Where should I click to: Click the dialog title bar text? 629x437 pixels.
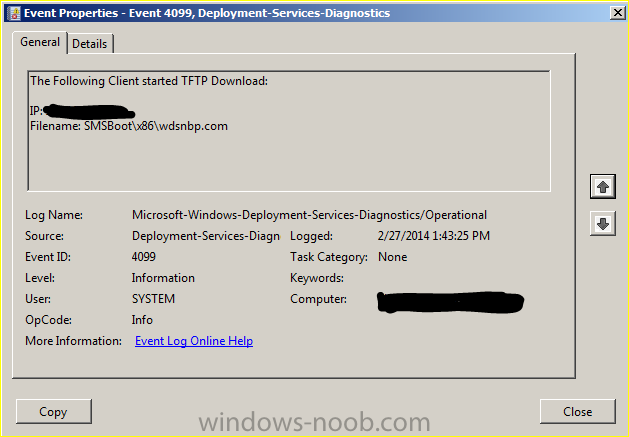click(x=207, y=13)
